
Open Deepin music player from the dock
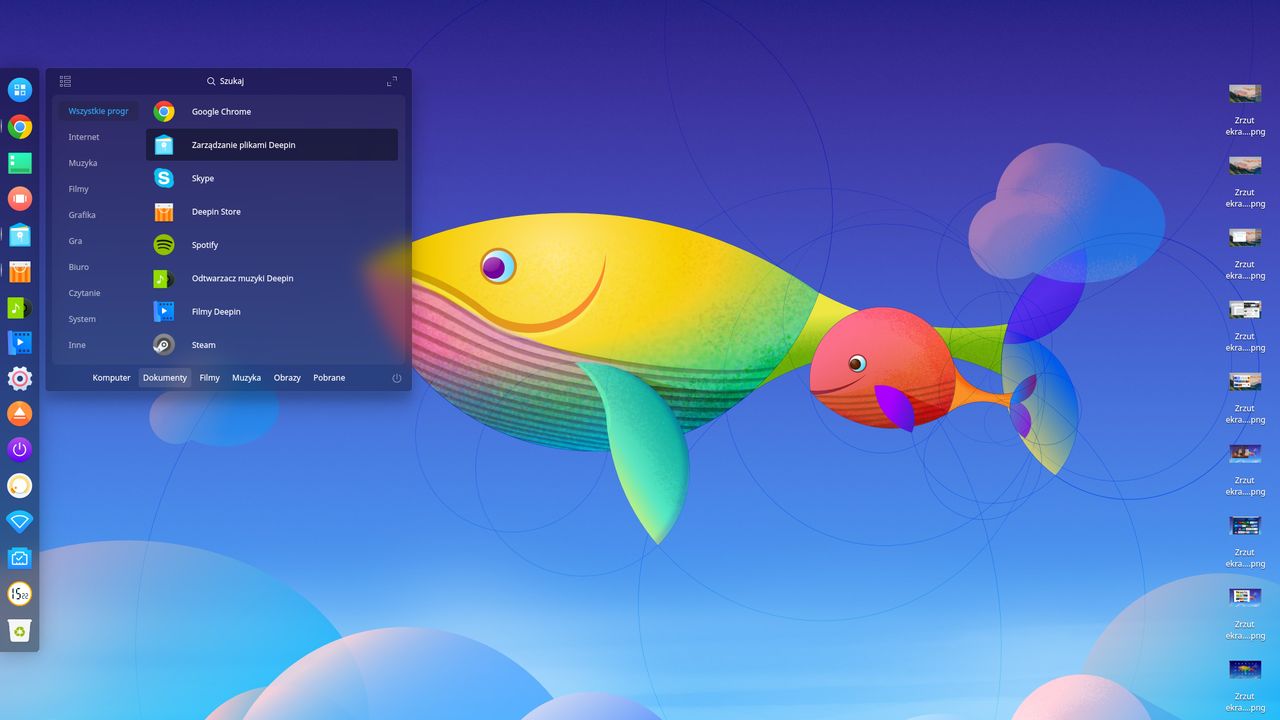(20, 307)
